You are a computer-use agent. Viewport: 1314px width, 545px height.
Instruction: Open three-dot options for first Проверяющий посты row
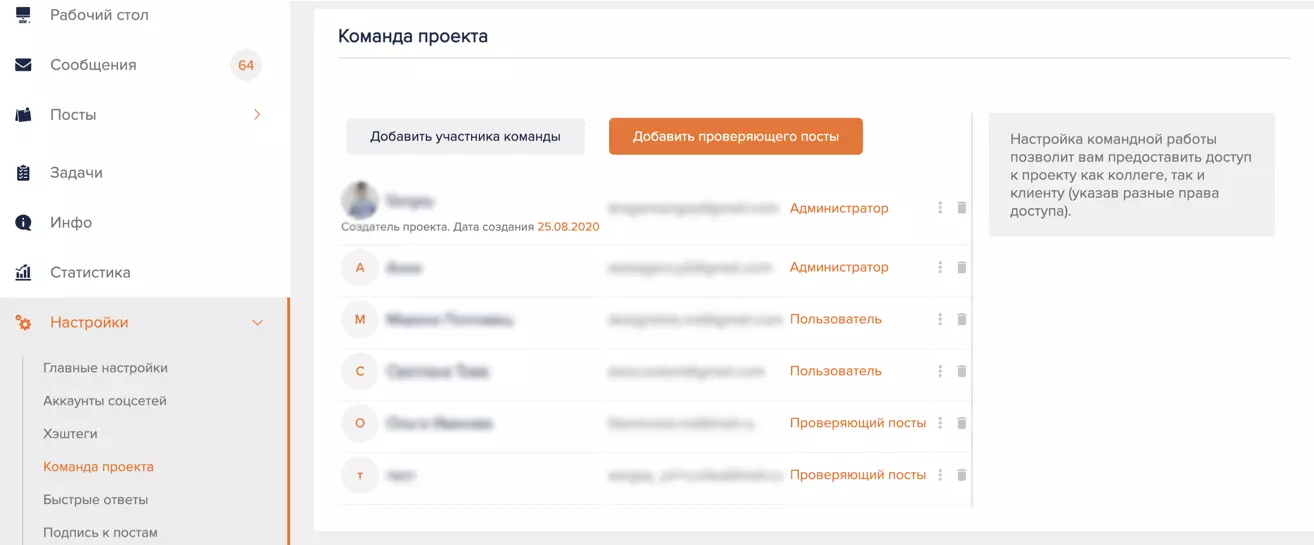pyautogui.click(x=940, y=424)
